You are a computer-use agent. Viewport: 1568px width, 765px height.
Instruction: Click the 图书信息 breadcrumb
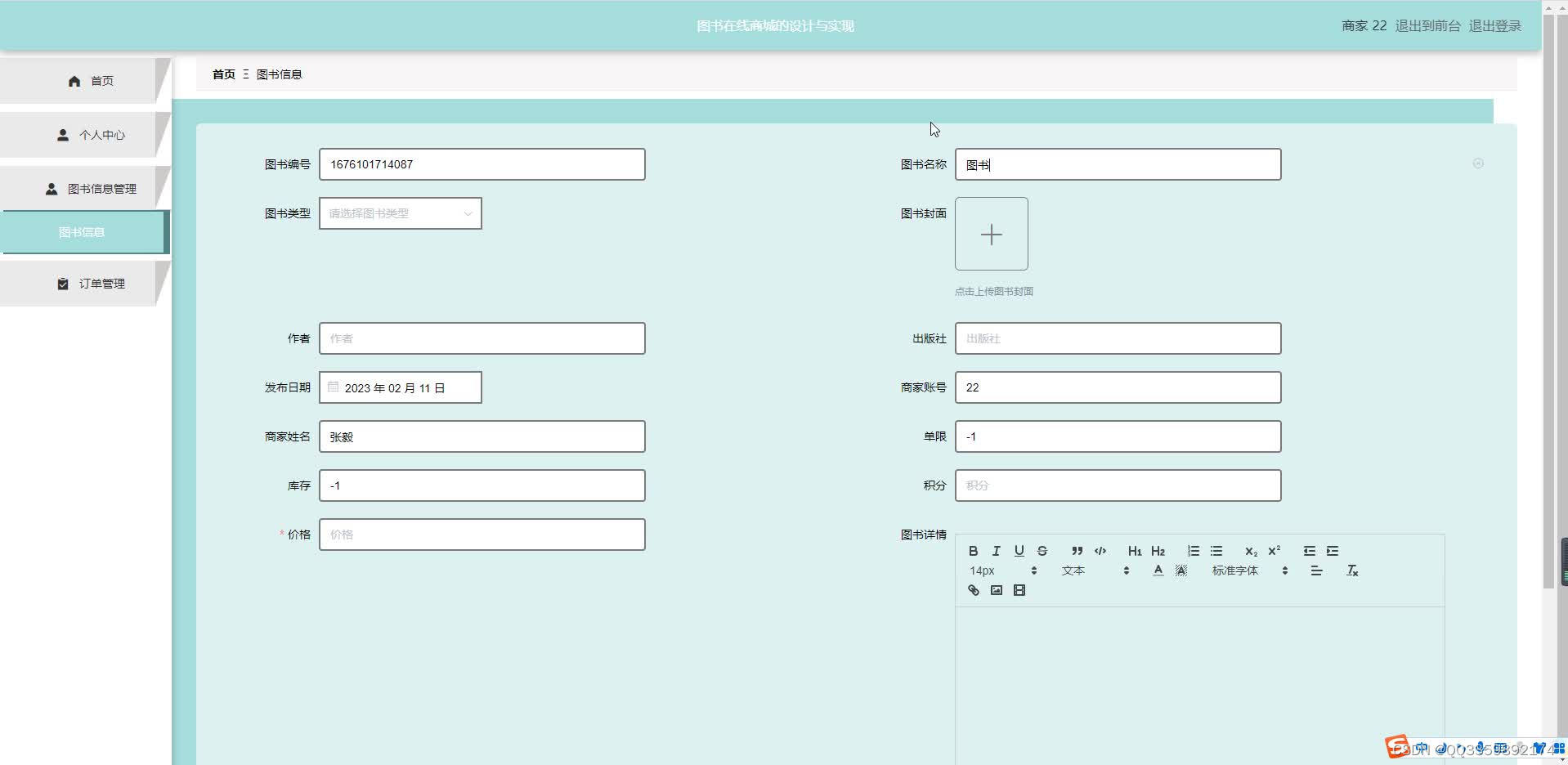tap(279, 74)
